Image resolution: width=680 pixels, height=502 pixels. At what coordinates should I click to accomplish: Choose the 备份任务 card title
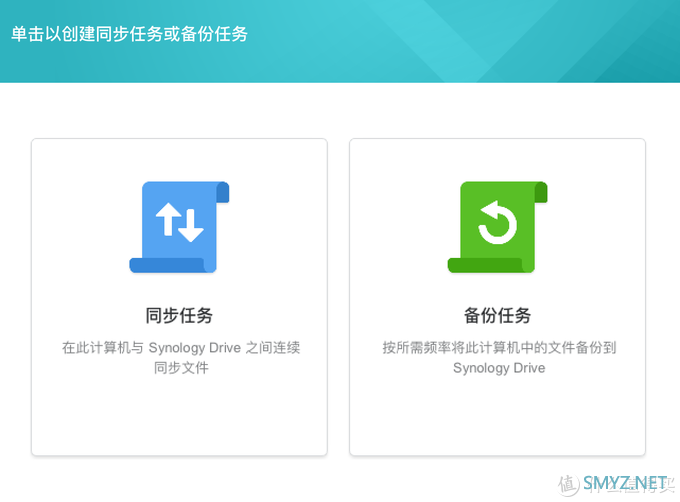[497, 315]
